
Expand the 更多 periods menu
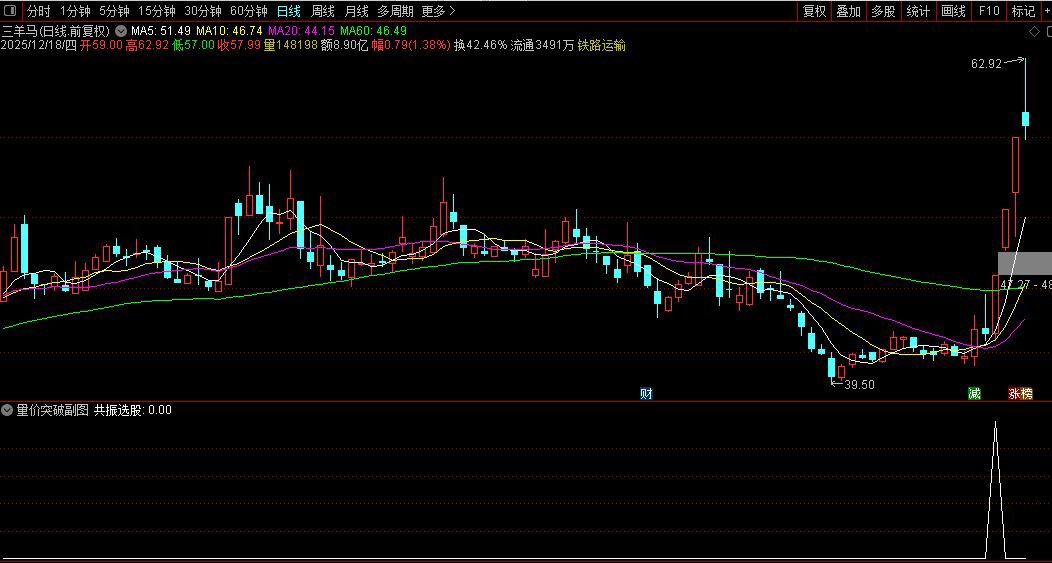[439, 11]
